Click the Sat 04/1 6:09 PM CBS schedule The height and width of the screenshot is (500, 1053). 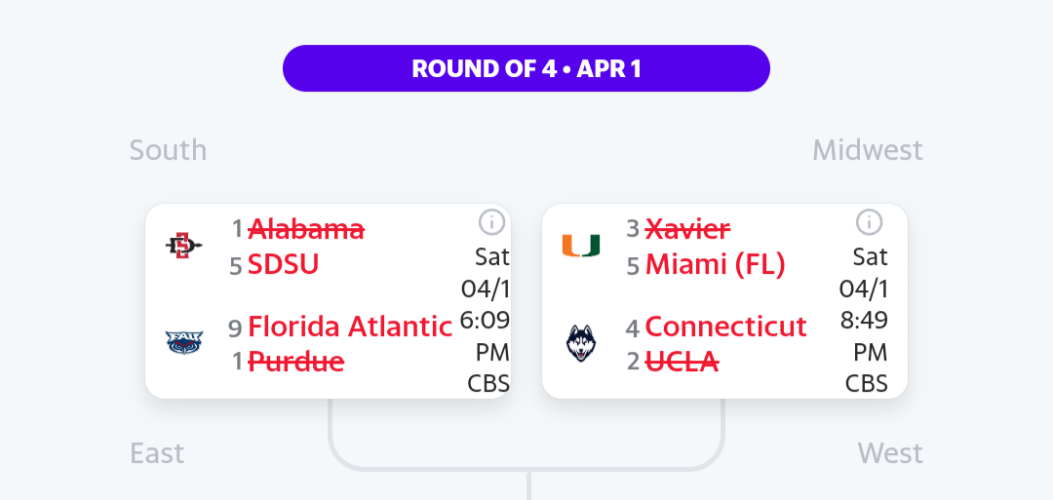click(x=485, y=319)
